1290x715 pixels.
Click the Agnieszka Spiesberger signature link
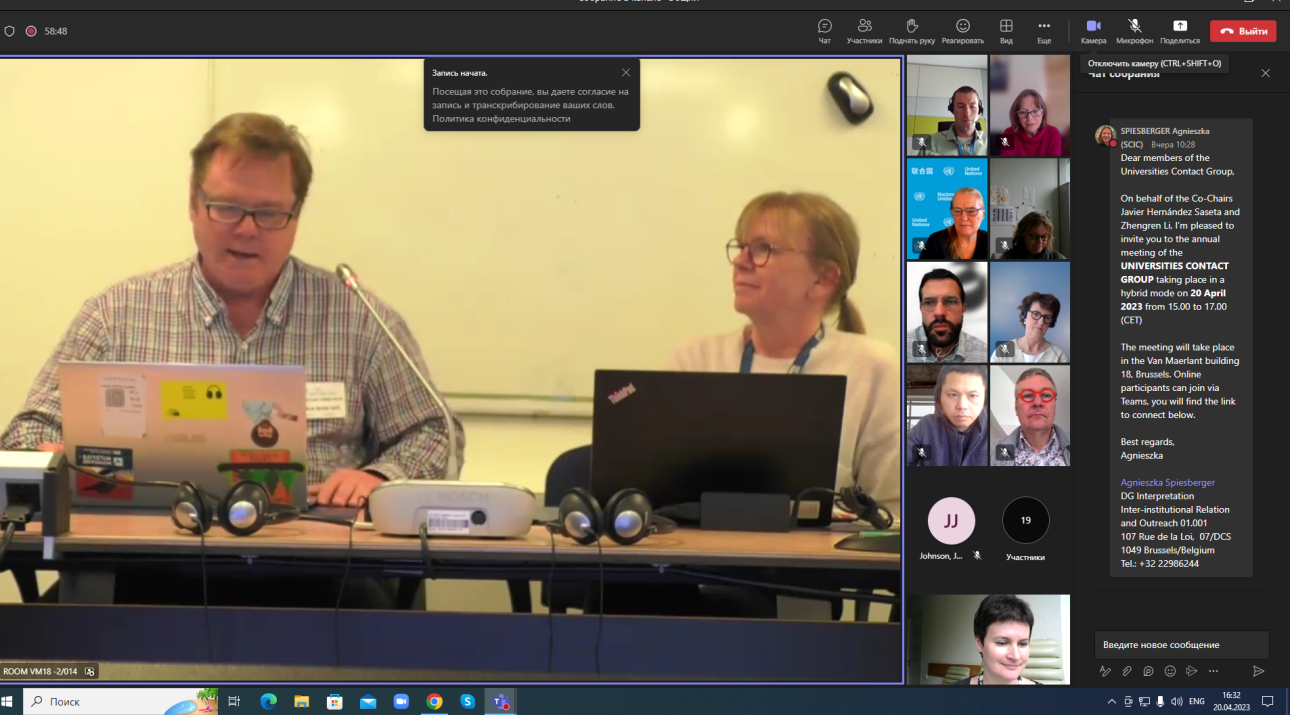tap(1167, 483)
